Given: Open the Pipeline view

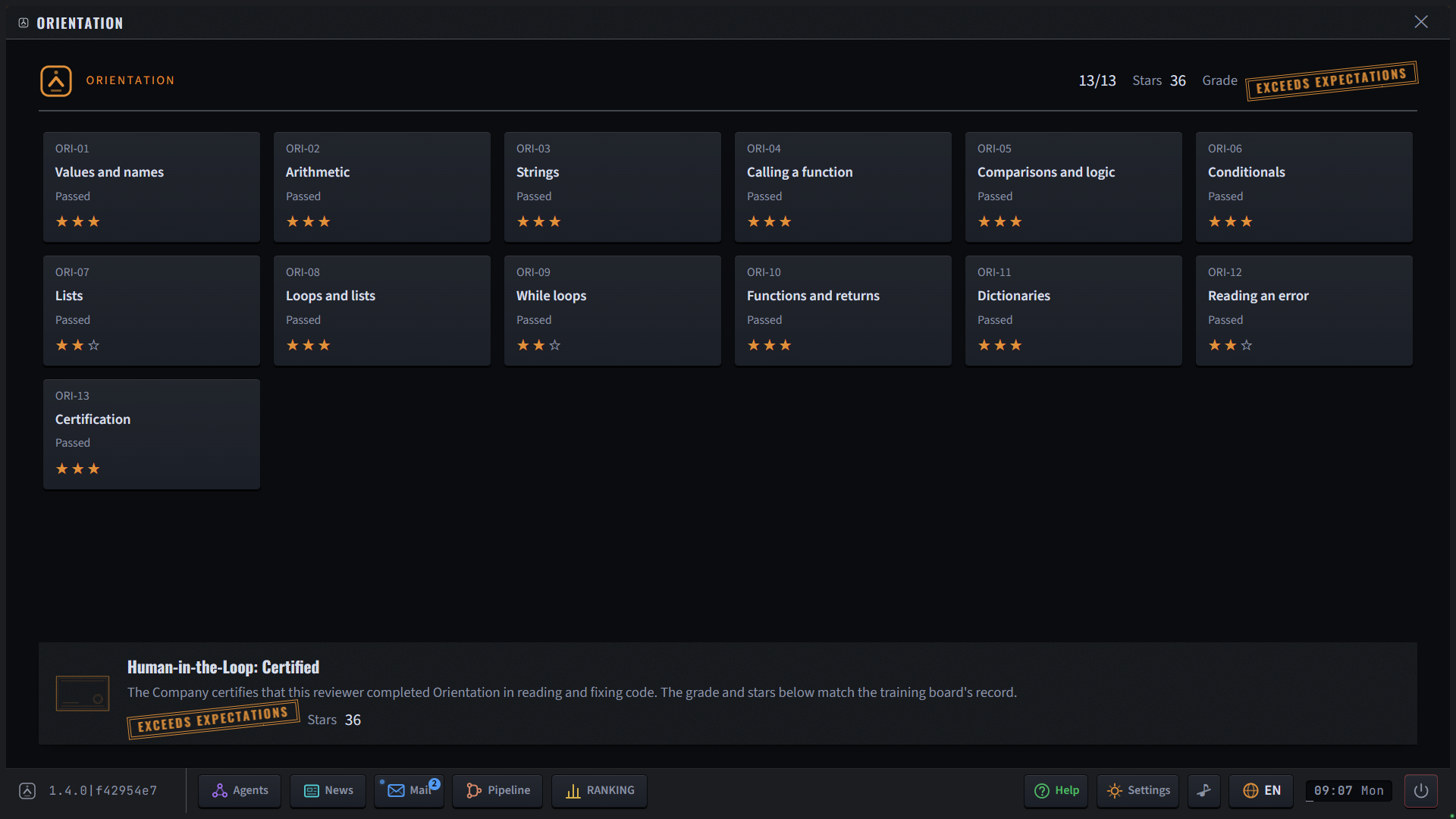Looking at the screenshot, I should [497, 790].
